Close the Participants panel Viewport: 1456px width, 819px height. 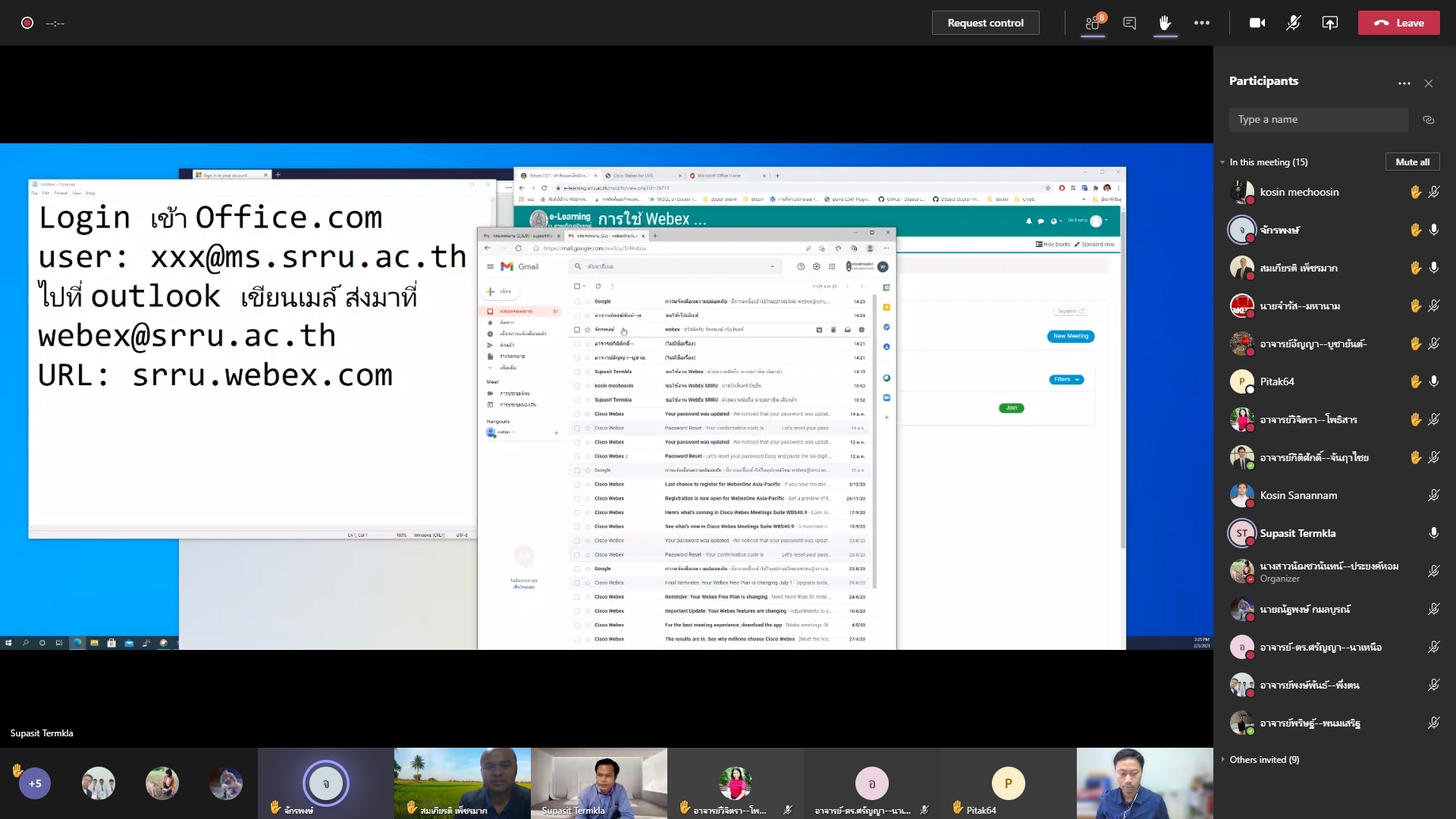click(1429, 83)
